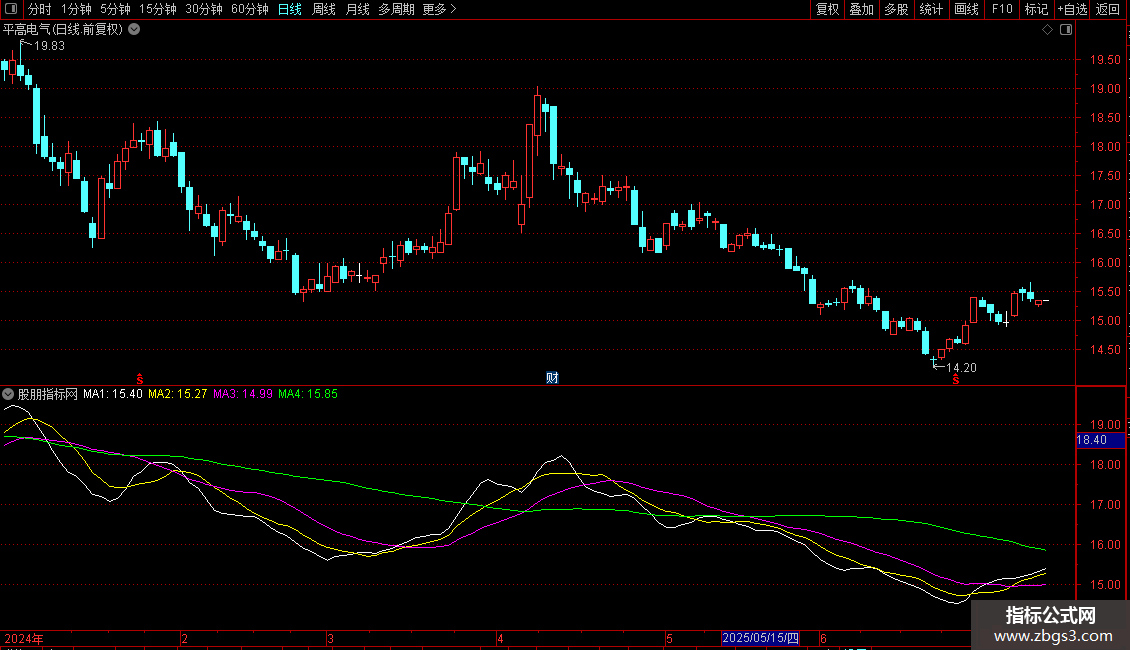Click 返回 to go back
Screen dimensions: 1130x650
point(1108,9)
